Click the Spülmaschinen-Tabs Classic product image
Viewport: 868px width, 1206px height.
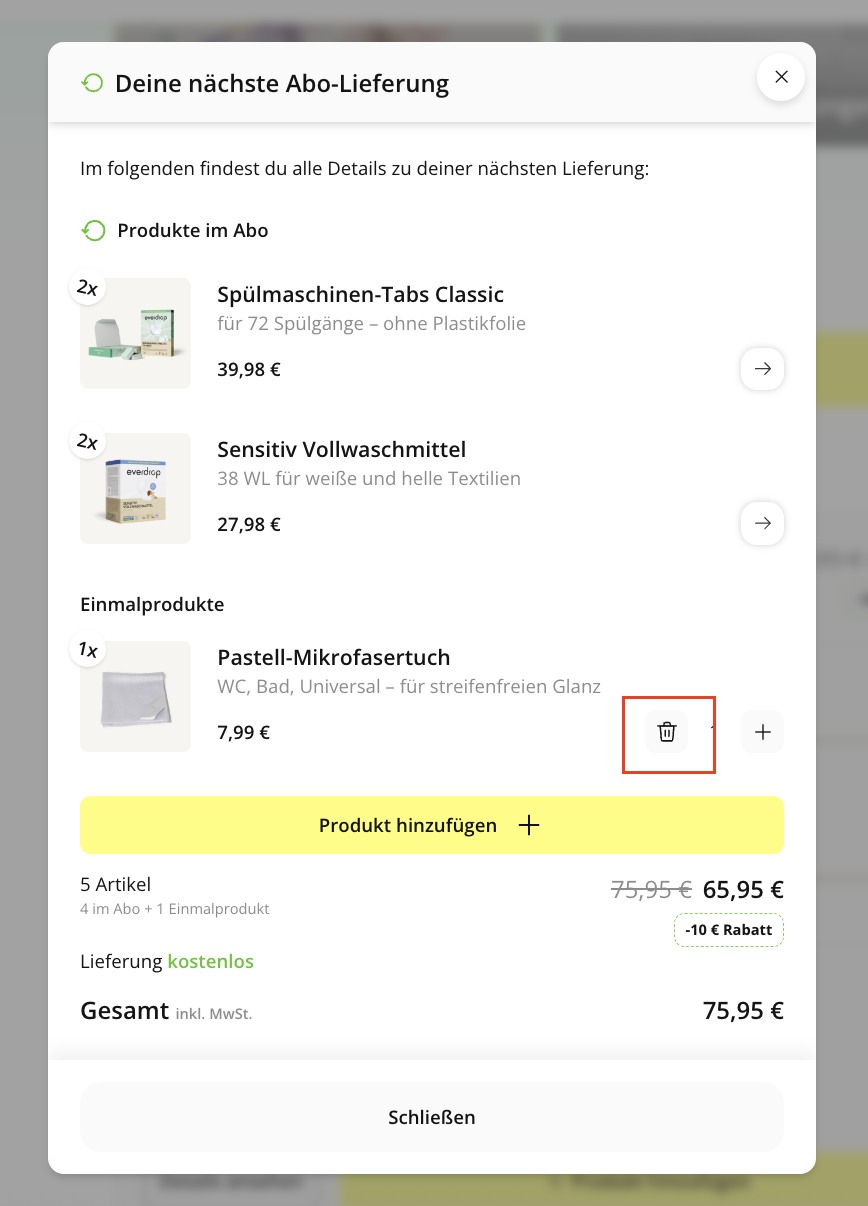pyautogui.click(x=135, y=333)
